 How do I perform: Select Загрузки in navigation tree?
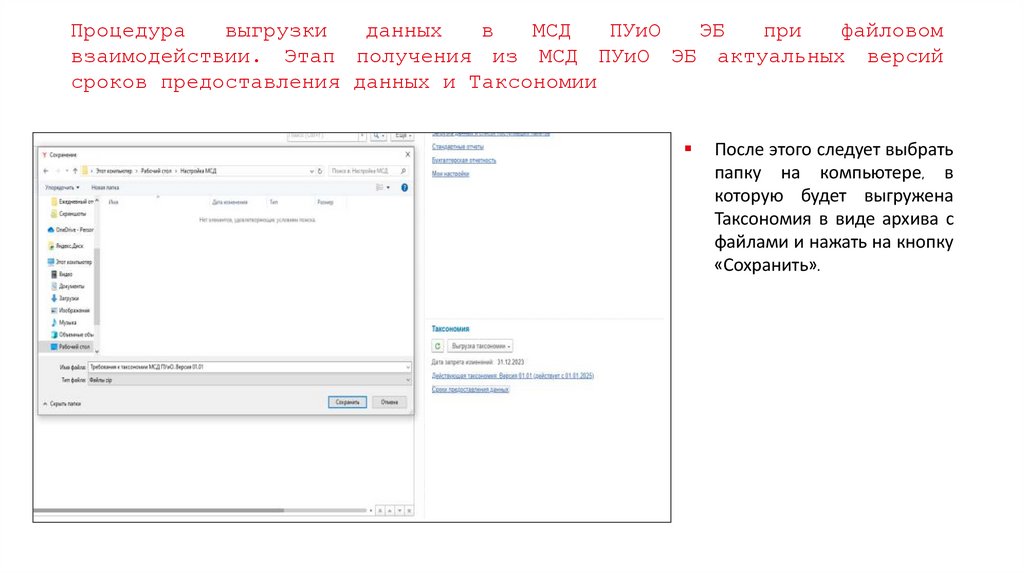pos(65,298)
